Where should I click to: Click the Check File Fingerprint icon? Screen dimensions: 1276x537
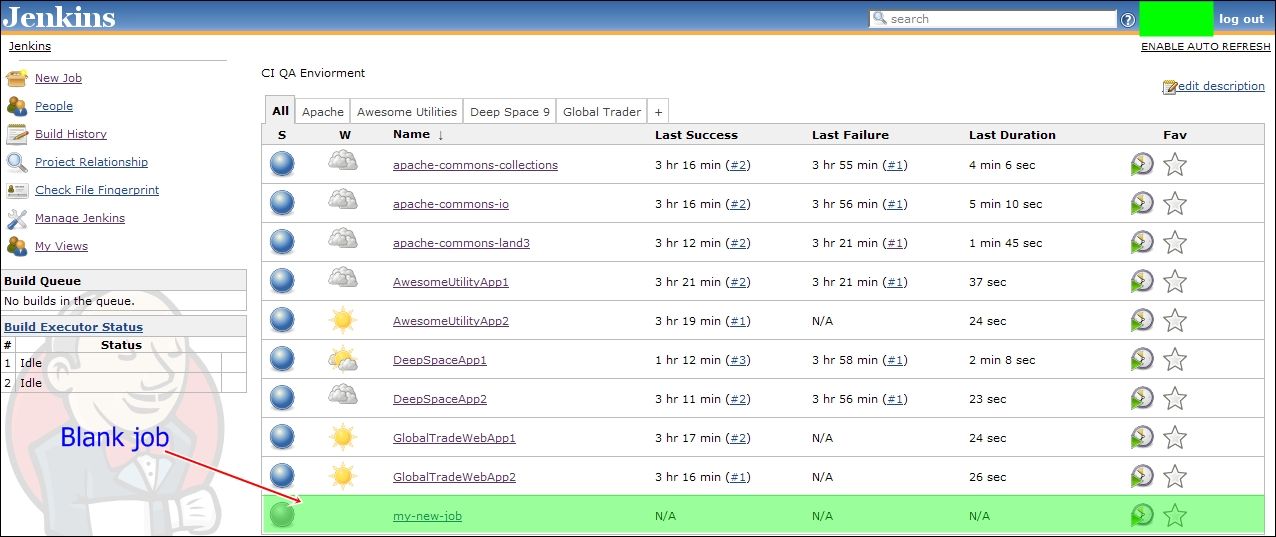pos(17,190)
